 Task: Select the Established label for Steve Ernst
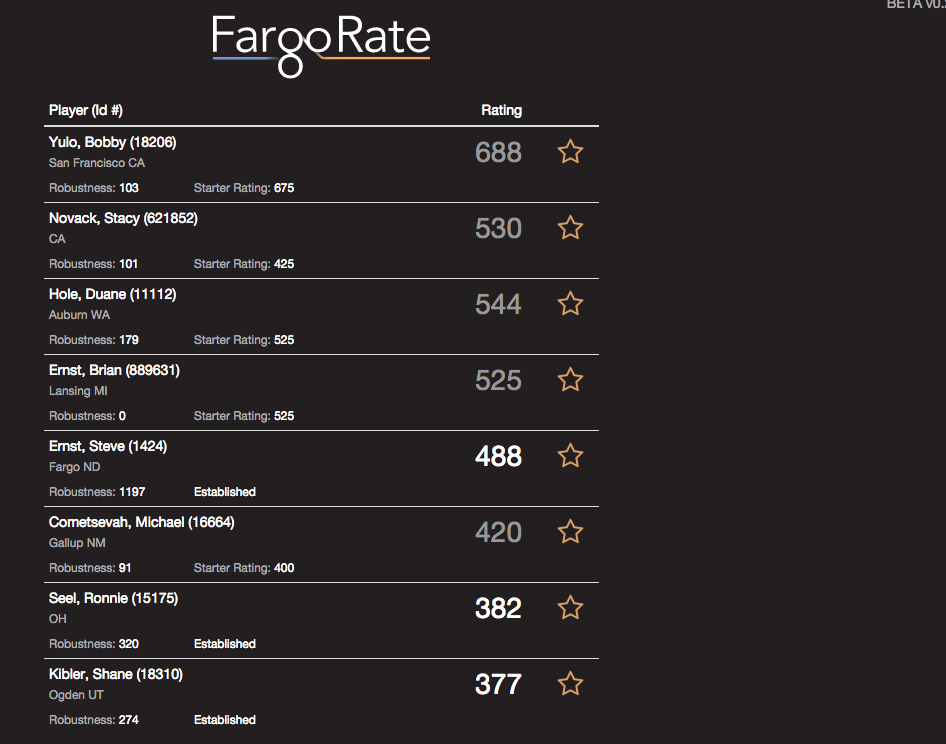(x=224, y=492)
